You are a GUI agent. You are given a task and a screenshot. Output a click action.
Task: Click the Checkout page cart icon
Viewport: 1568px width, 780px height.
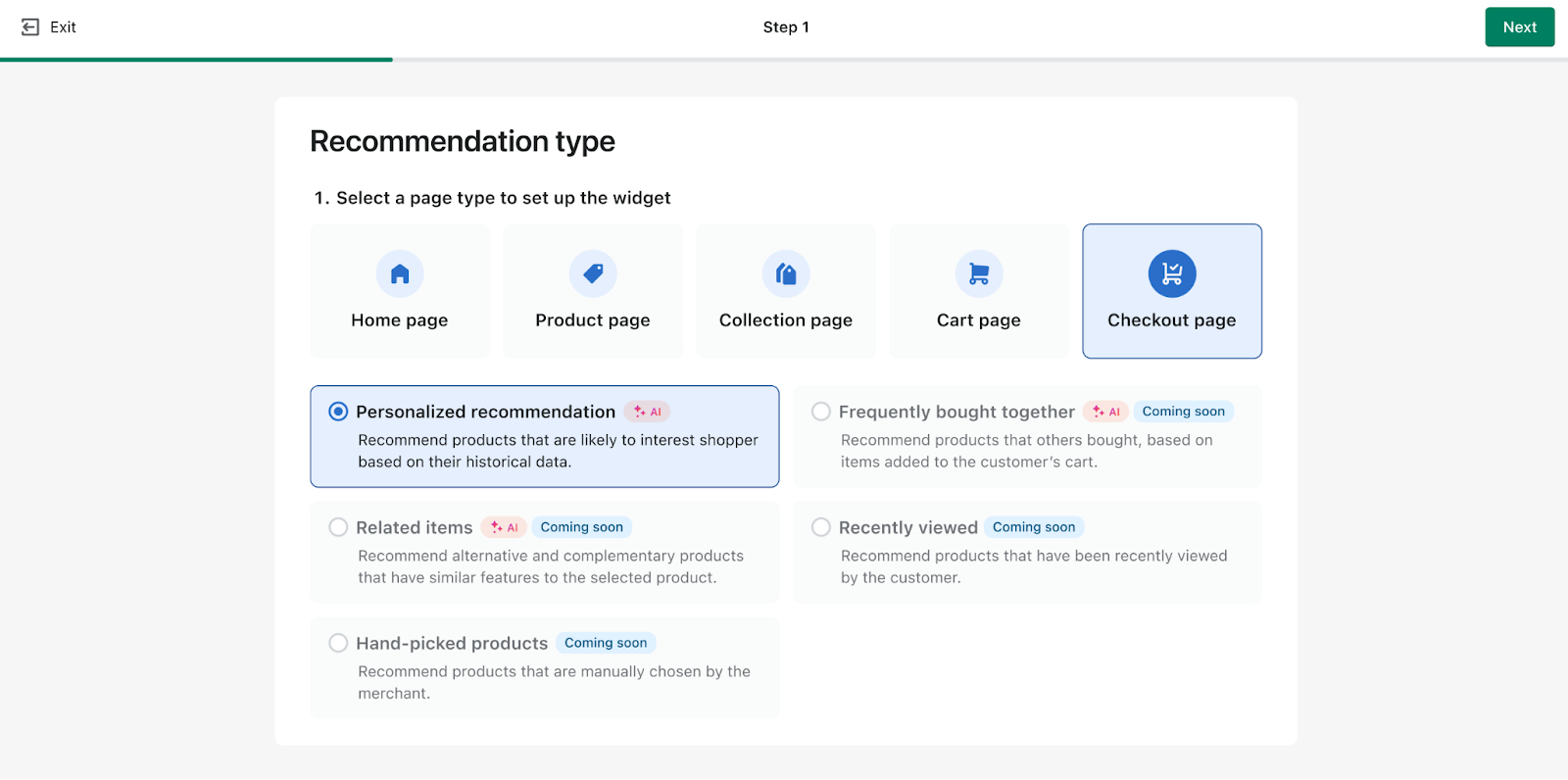pyautogui.click(x=1171, y=273)
